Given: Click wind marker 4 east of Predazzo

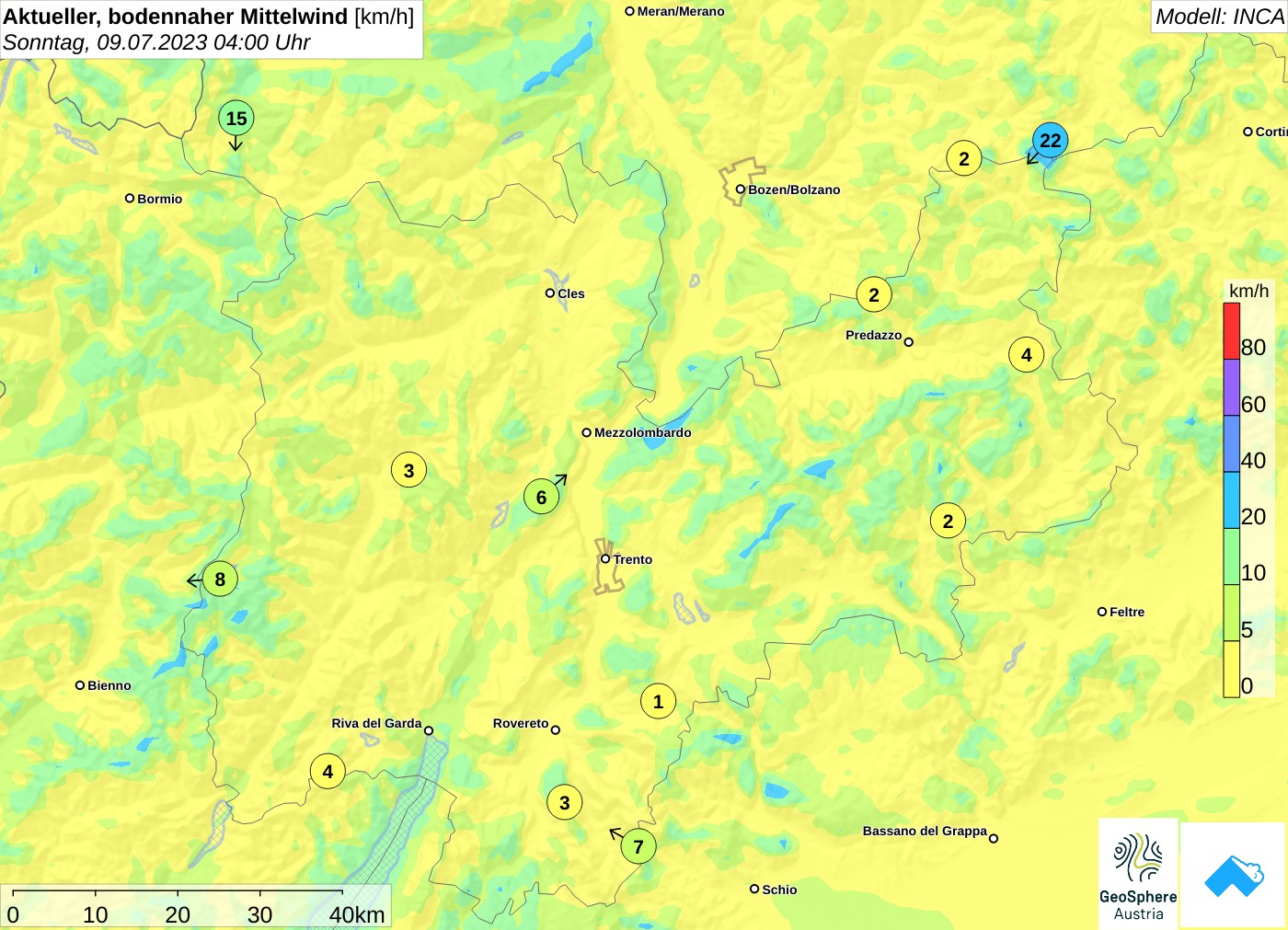Looking at the screenshot, I should click(1027, 355).
